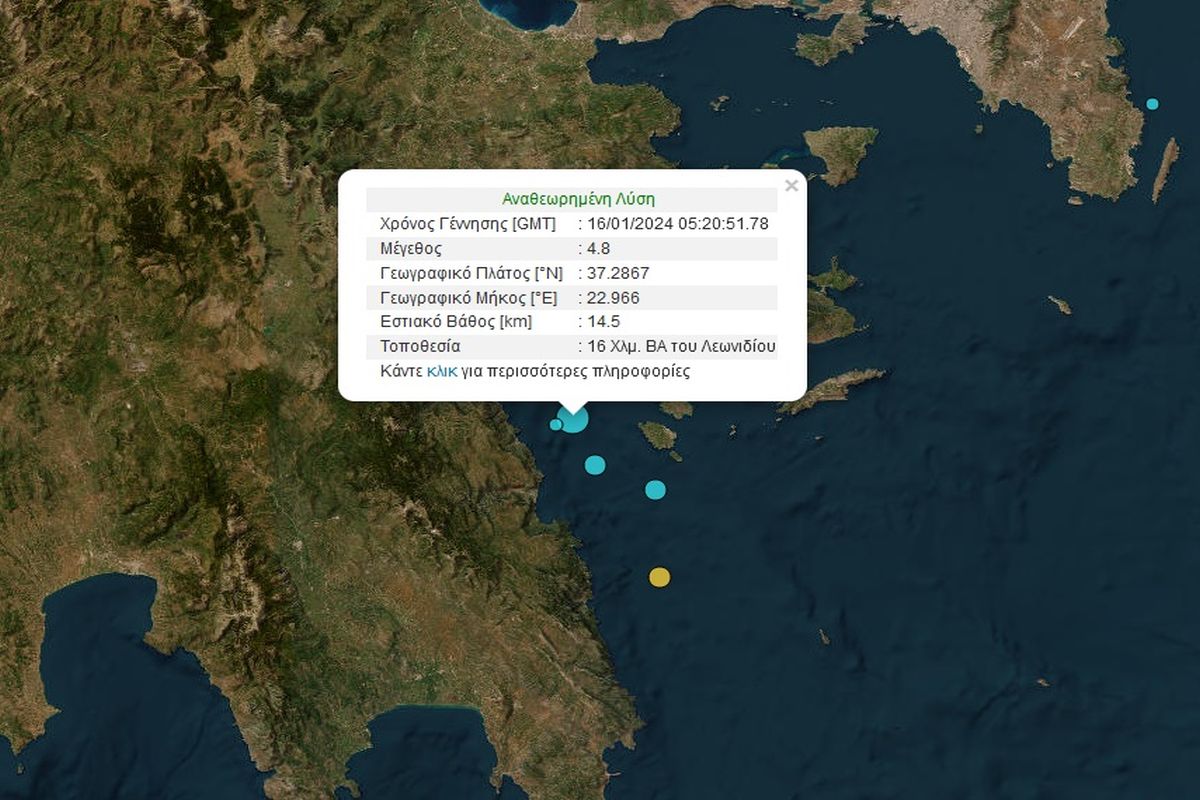This screenshot has height=800, width=1200.
Task: Close the earthquake info popup
Action: [791, 186]
